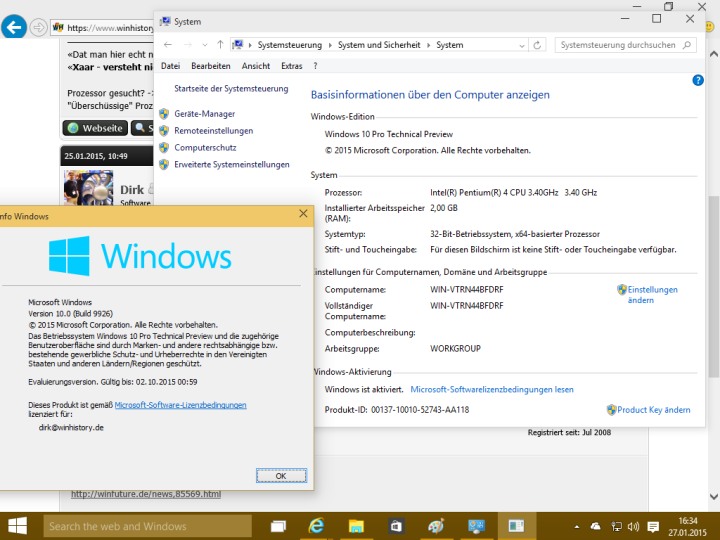Click Search the web and Windows box
Screen dimensions: 720x540
[x=147, y=526]
